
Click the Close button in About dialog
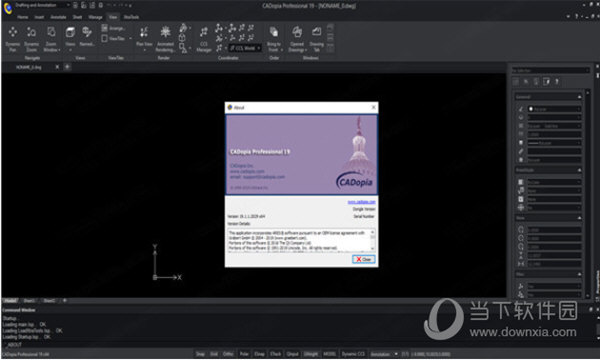[364, 259]
